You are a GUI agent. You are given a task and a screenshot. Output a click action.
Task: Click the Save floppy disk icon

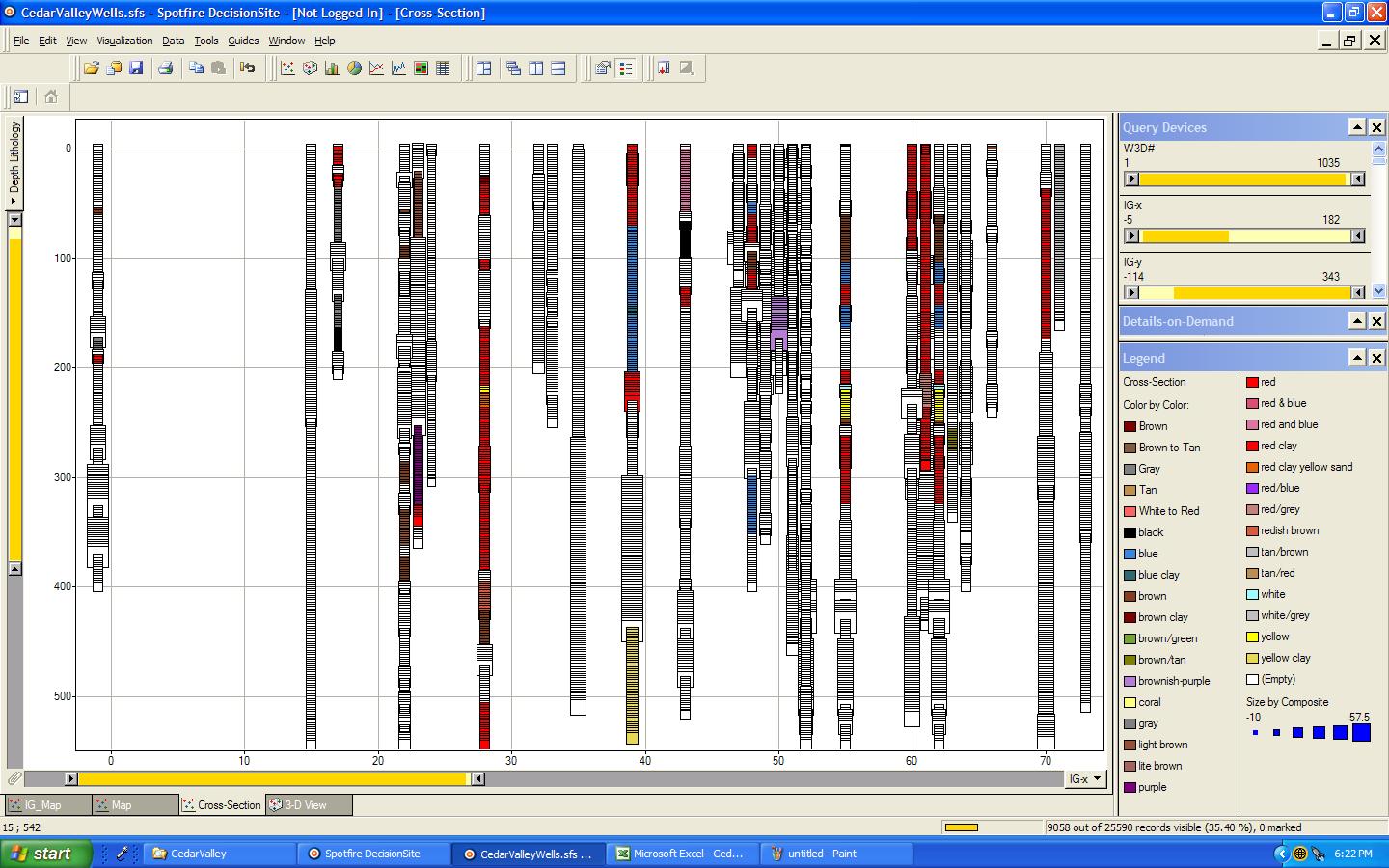pyautogui.click(x=136, y=68)
